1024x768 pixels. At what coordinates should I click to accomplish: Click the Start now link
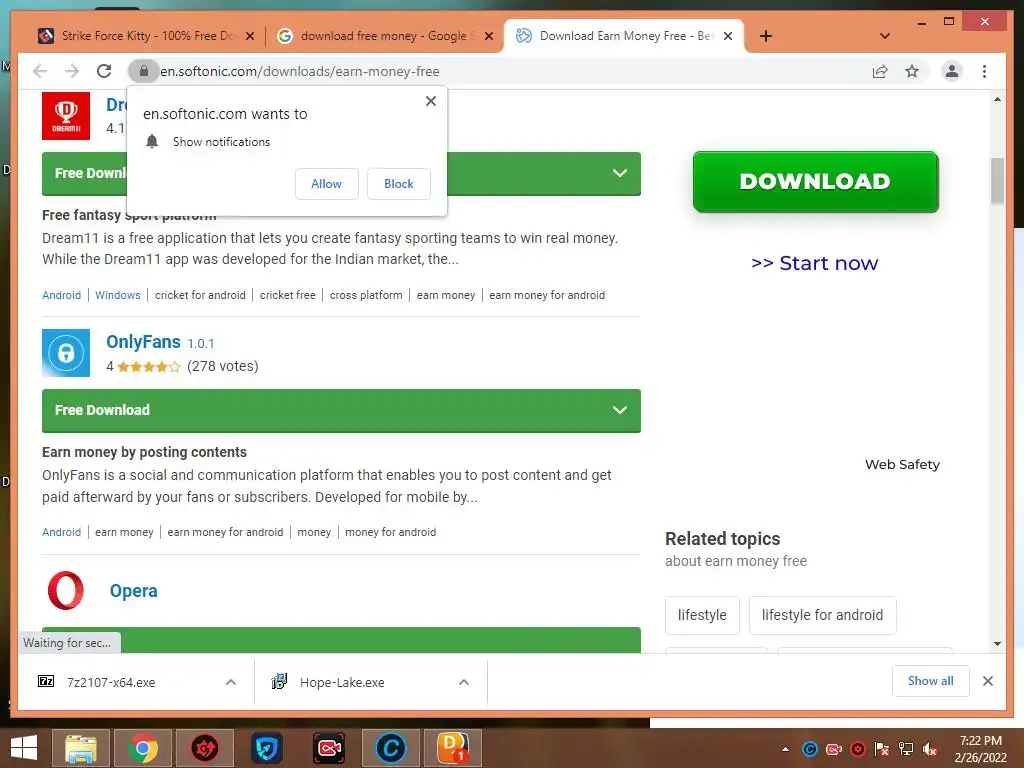pos(814,263)
